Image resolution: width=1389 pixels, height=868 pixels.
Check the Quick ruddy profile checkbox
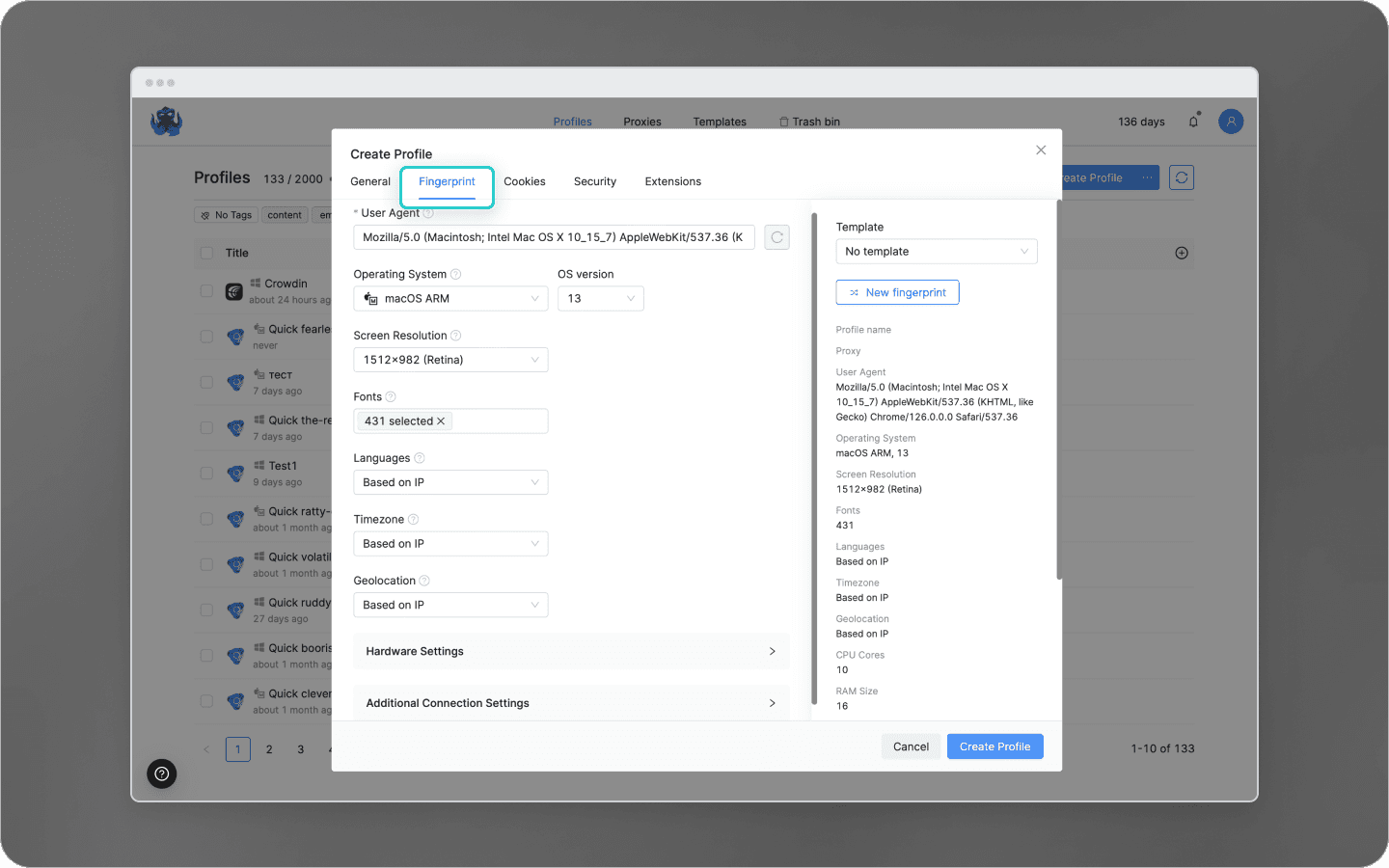coord(206,610)
